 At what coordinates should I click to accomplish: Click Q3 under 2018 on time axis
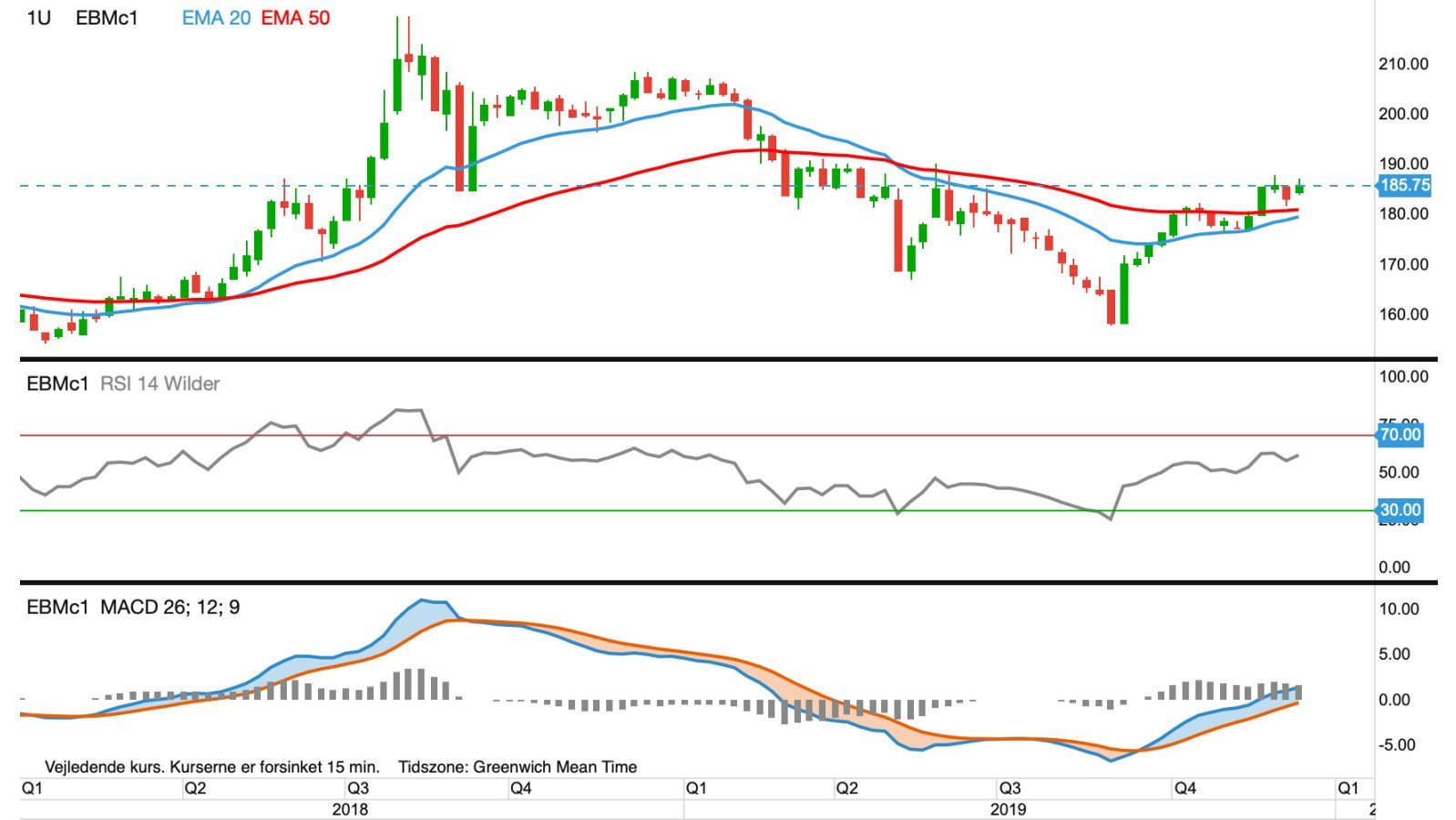coord(358,788)
